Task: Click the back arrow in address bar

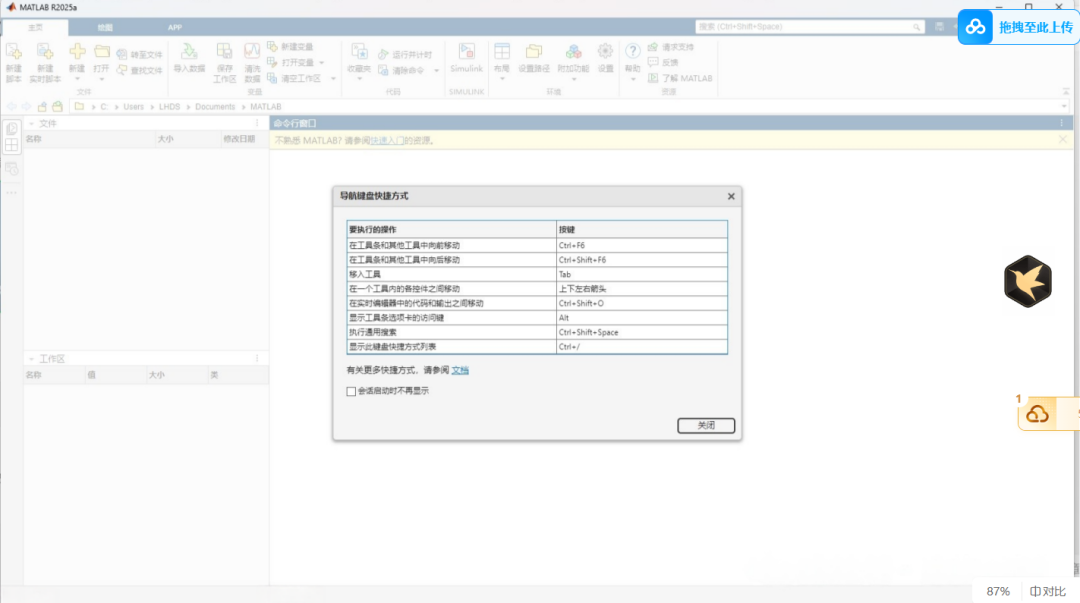Action: tap(12, 107)
